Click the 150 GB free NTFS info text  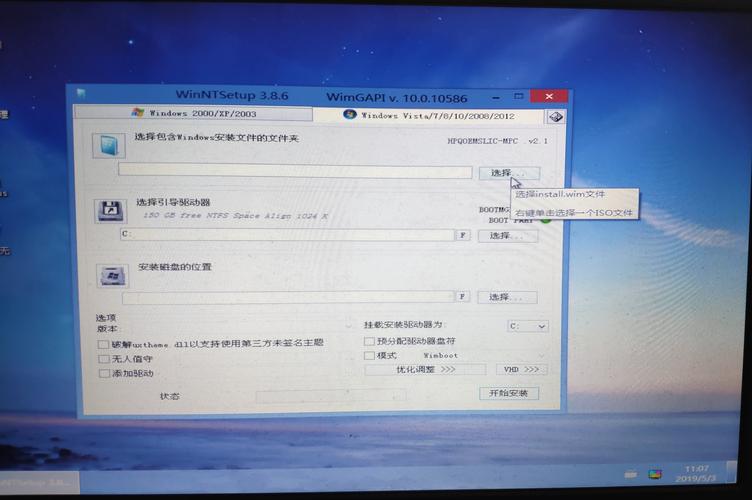[x=235, y=216]
